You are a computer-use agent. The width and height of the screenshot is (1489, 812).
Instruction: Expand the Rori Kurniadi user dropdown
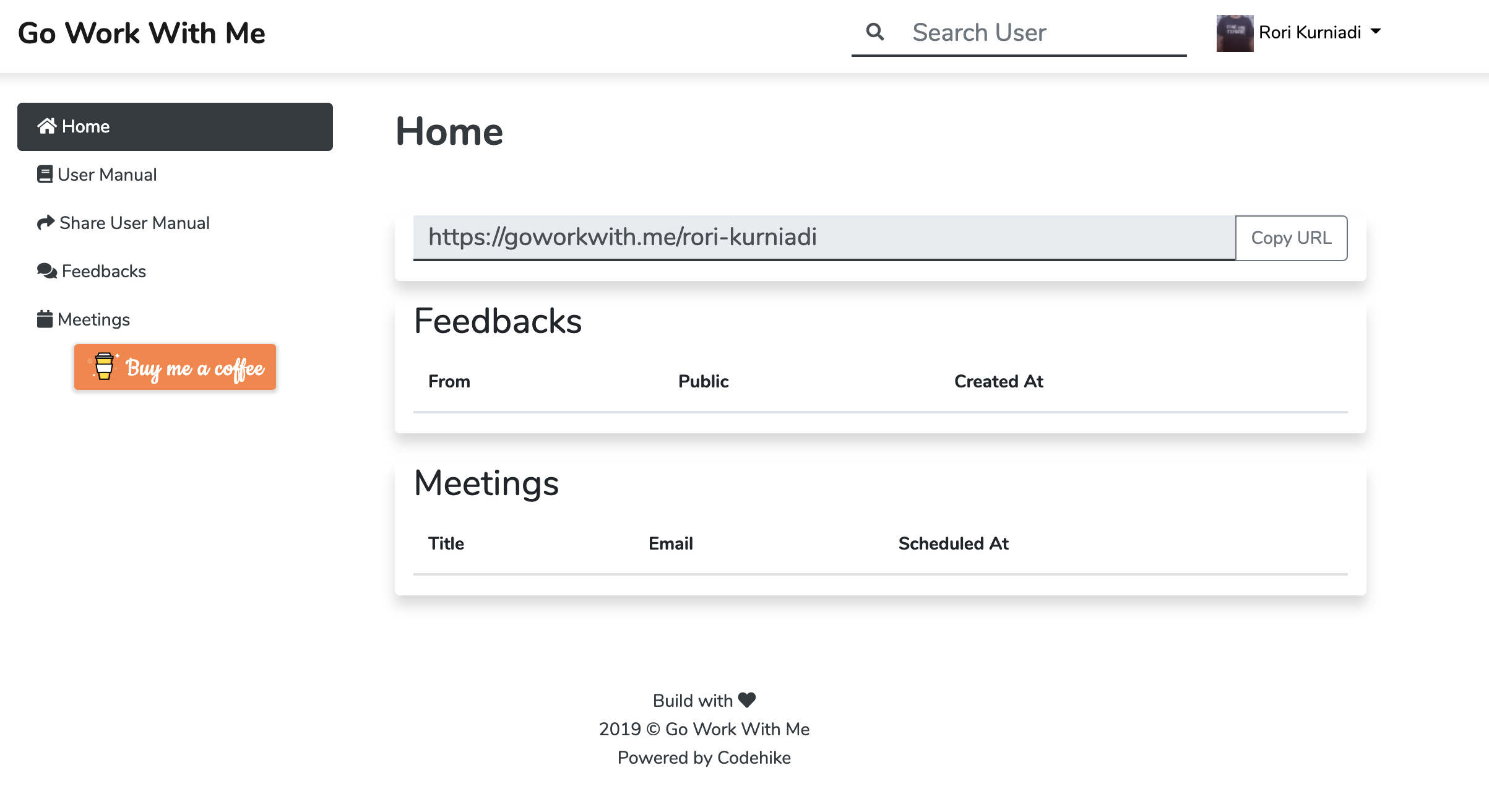pos(1376,32)
